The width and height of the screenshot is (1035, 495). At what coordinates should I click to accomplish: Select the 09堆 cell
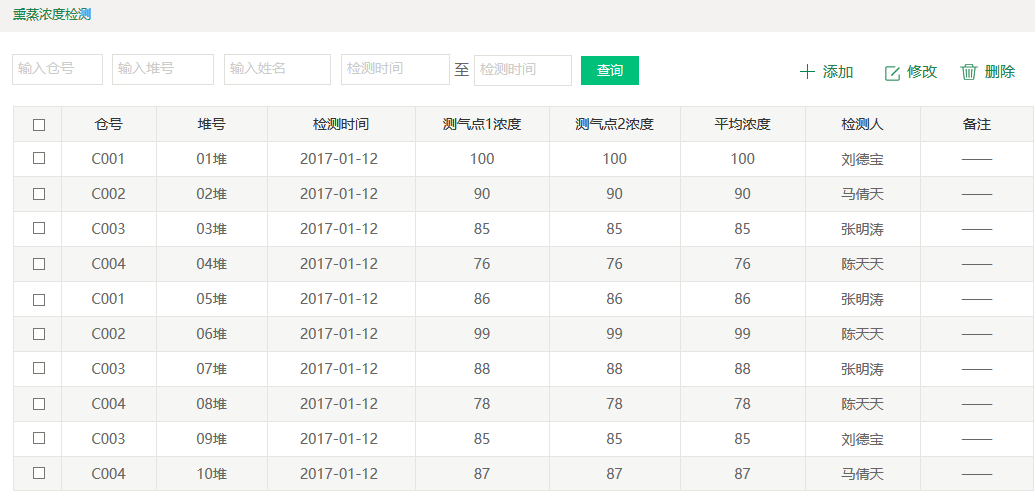coord(212,439)
